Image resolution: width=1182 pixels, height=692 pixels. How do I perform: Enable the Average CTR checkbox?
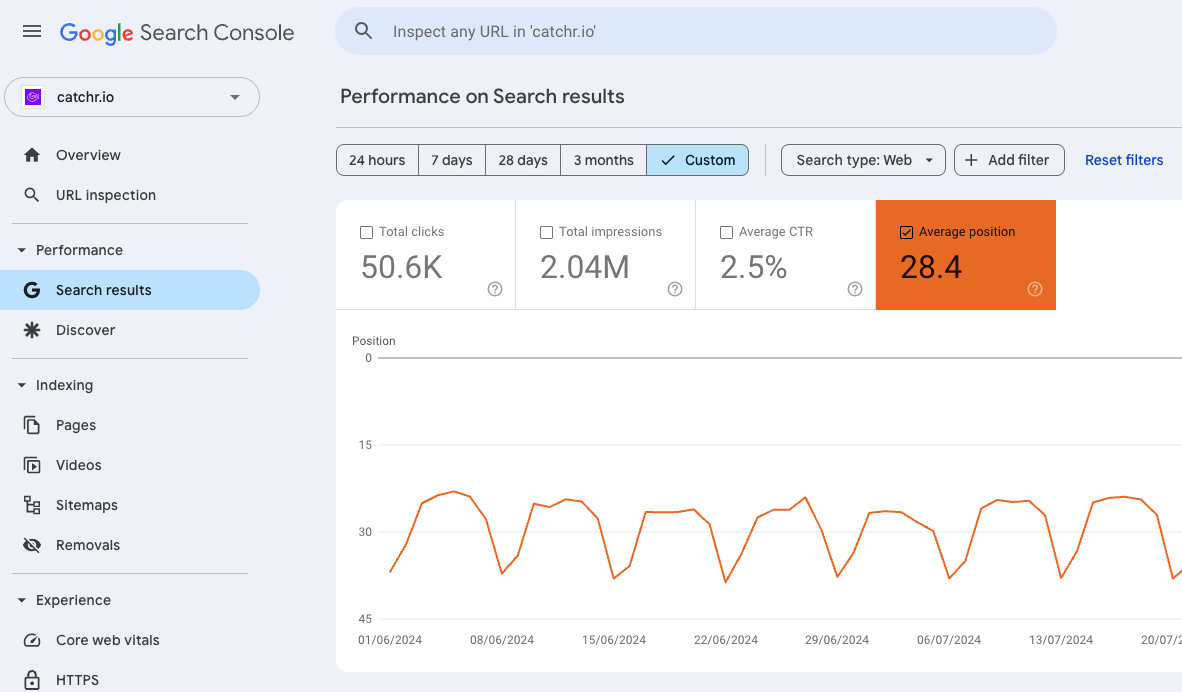[727, 232]
